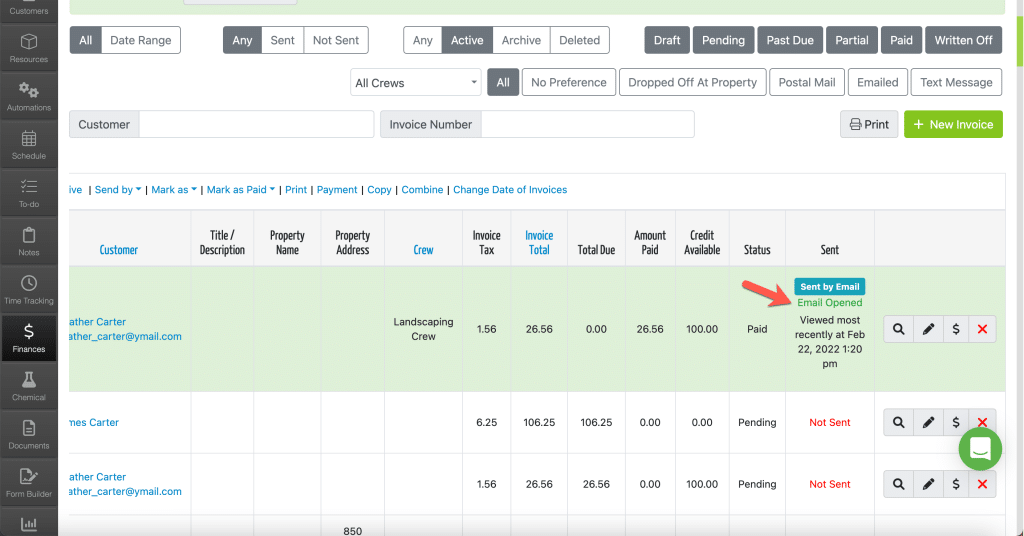The height and width of the screenshot is (536, 1024).
Task: Click the Payment action link
Action: pyautogui.click(x=337, y=189)
